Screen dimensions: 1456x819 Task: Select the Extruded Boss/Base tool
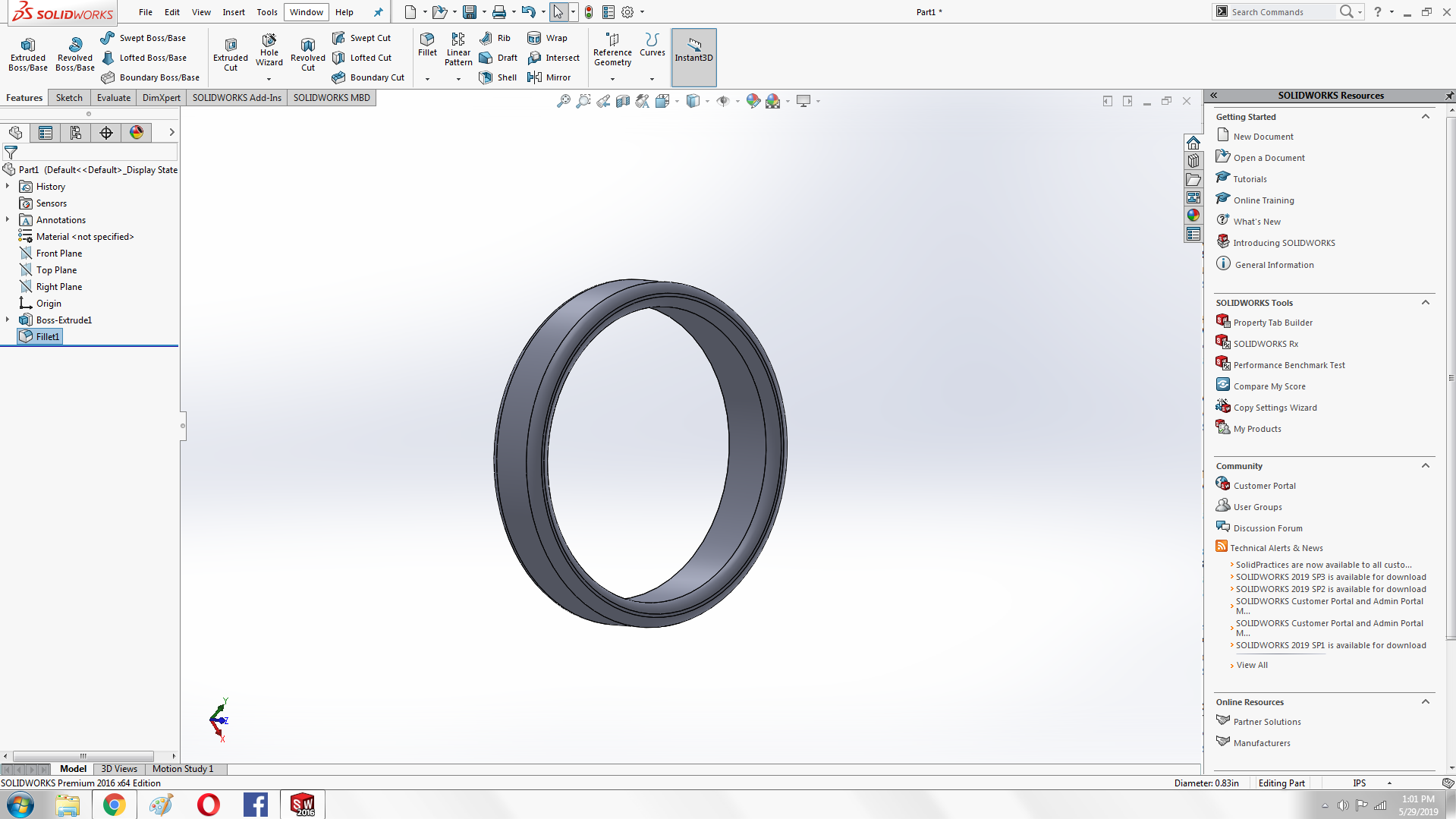28,54
